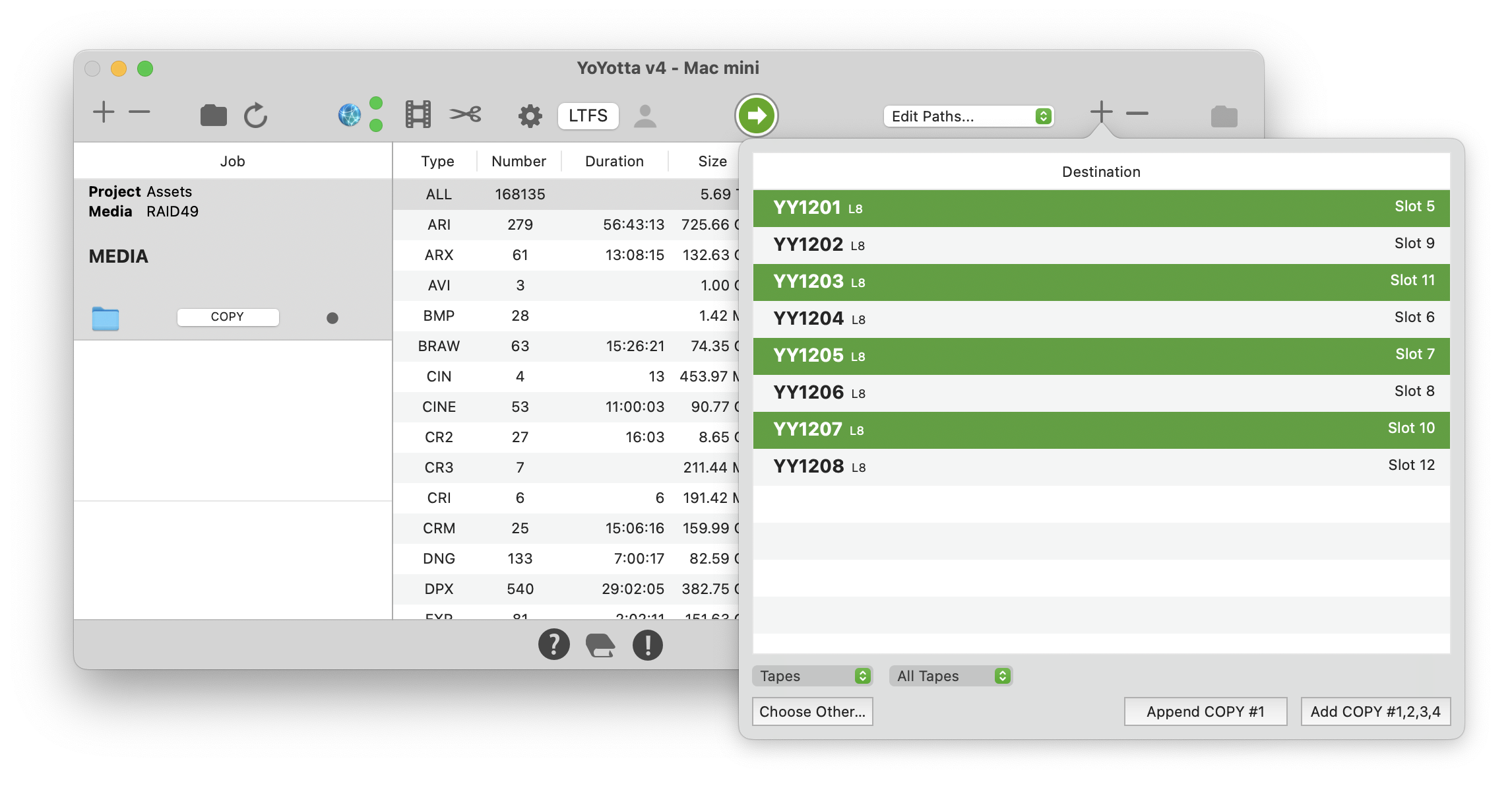Select the CRM type row
This screenshot has width=1512, height=792.
[x=566, y=528]
